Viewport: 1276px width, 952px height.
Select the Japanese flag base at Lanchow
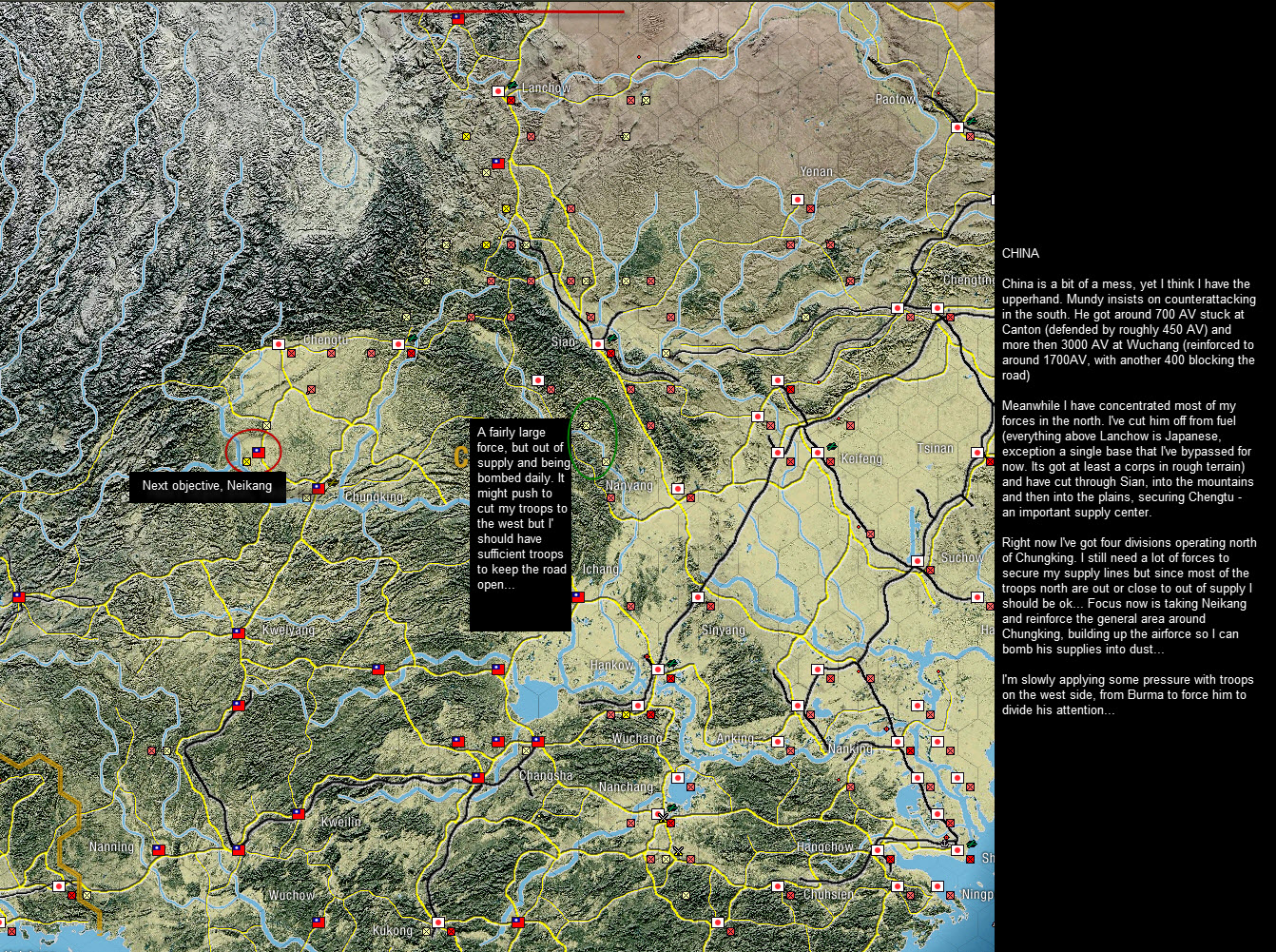tap(497, 91)
